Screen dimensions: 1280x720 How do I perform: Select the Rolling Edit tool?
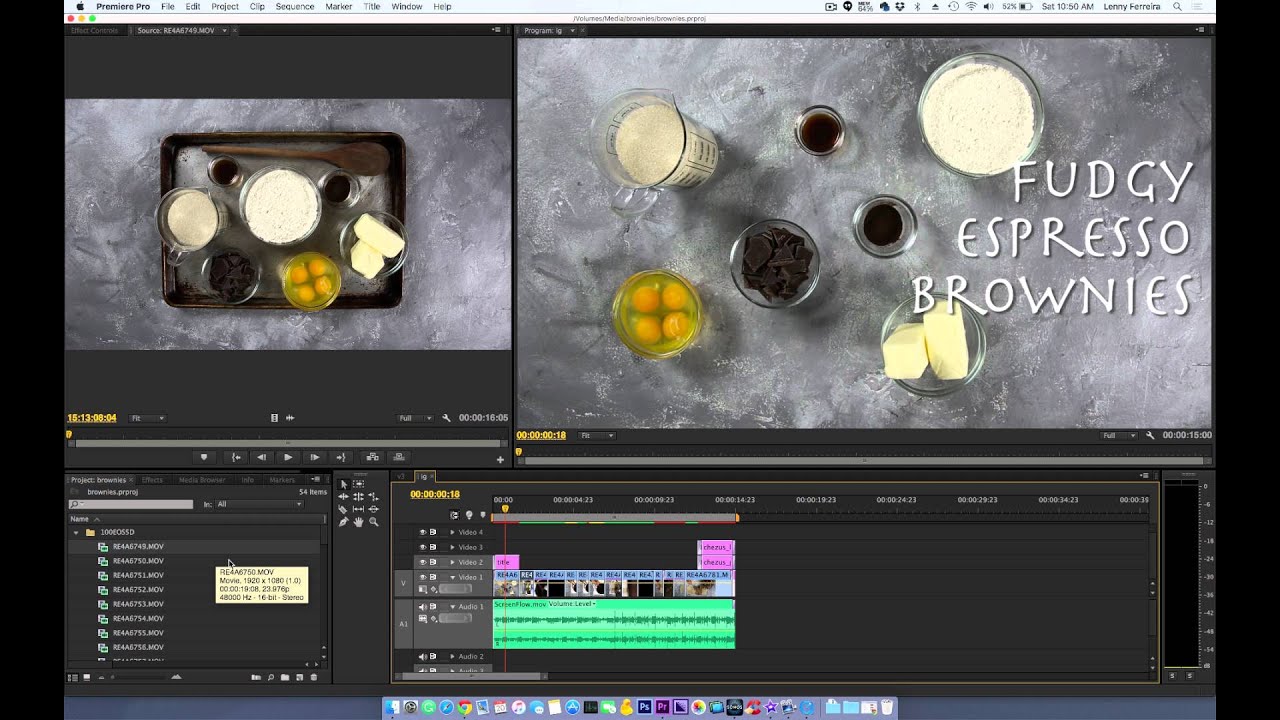point(358,497)
